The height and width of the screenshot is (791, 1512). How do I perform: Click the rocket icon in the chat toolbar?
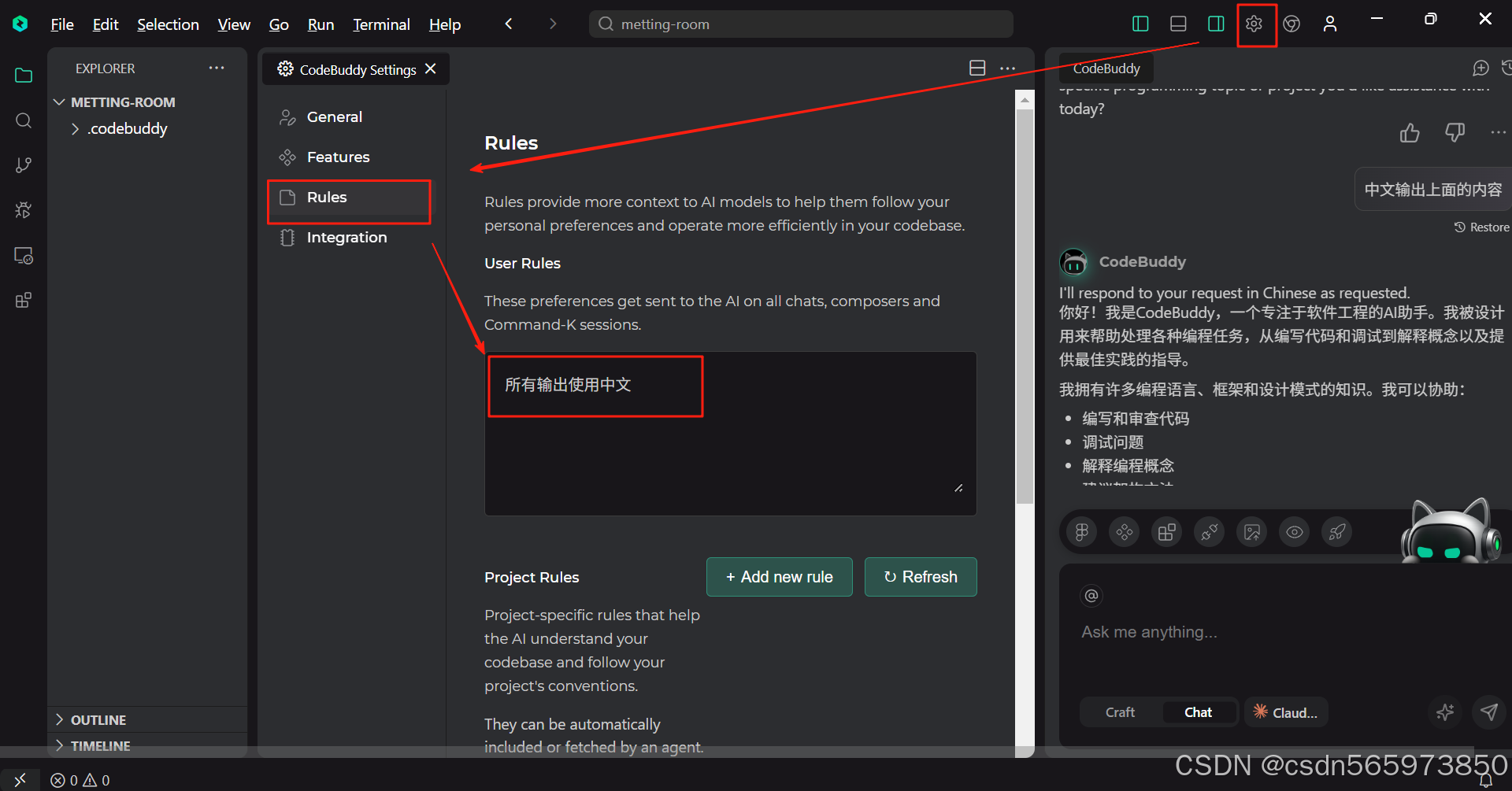1336,531
